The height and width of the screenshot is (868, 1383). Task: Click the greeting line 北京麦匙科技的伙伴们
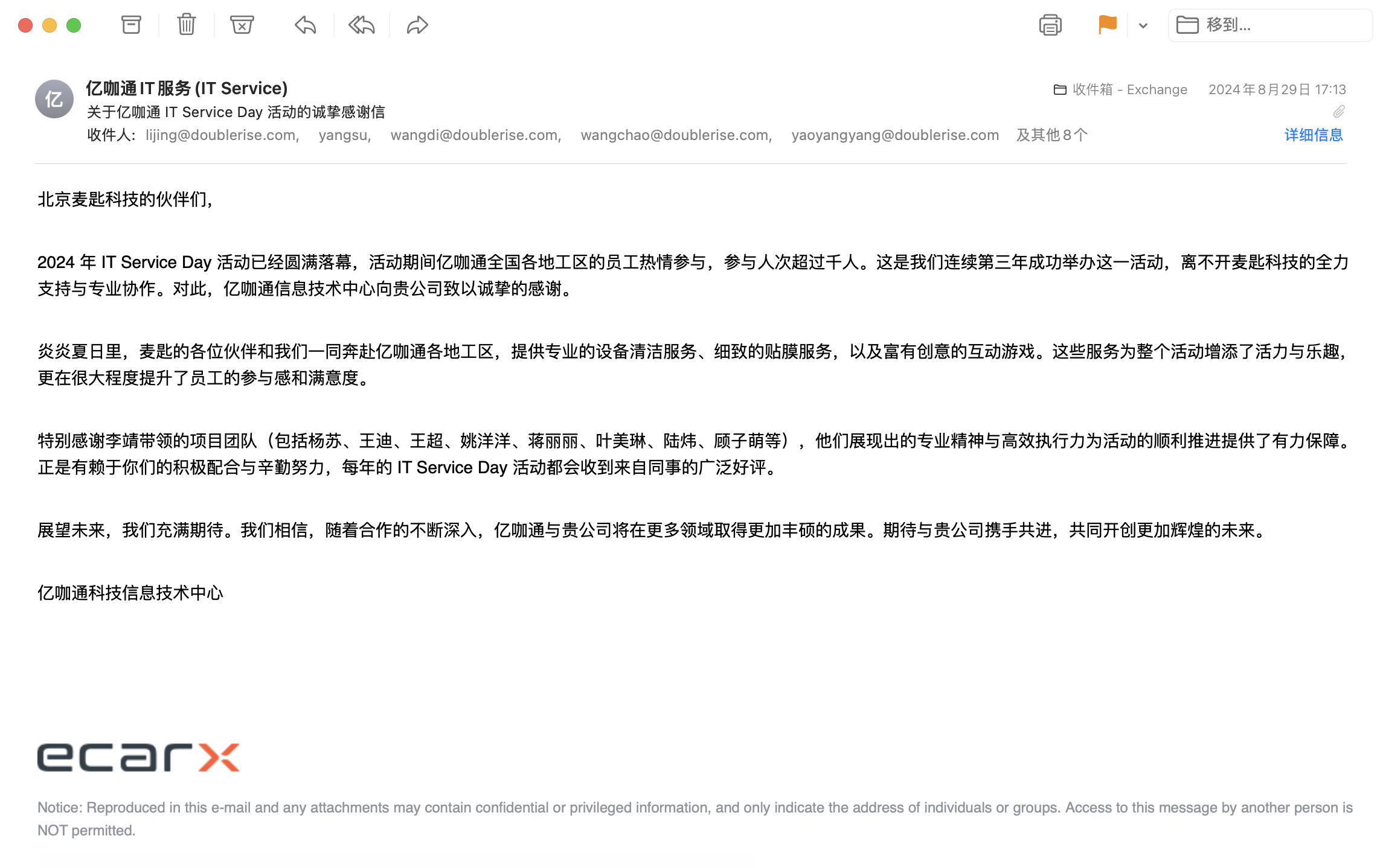click(126, 199)
